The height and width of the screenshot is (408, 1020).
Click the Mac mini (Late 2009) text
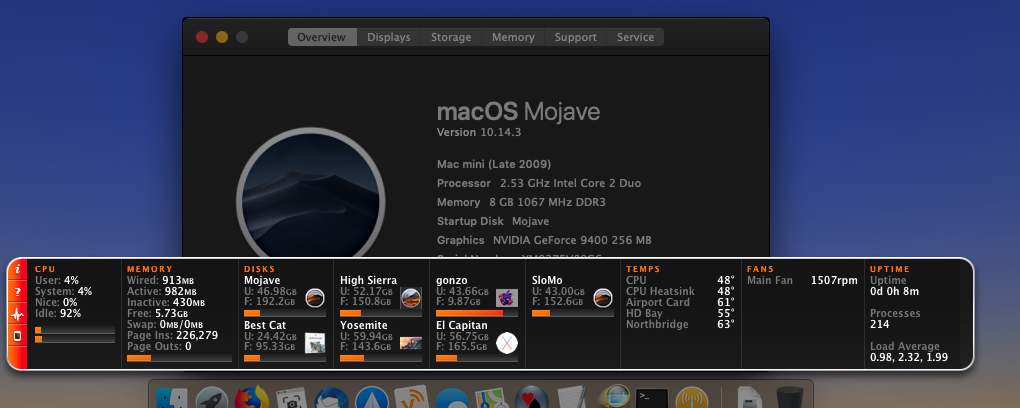[494, 164]
